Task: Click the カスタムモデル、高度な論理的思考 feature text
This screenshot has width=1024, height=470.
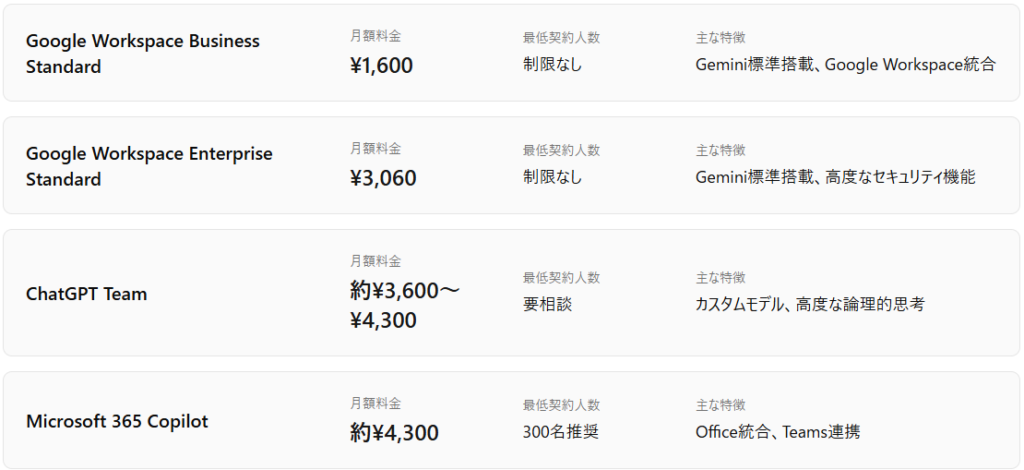Action: pos(810,304)
